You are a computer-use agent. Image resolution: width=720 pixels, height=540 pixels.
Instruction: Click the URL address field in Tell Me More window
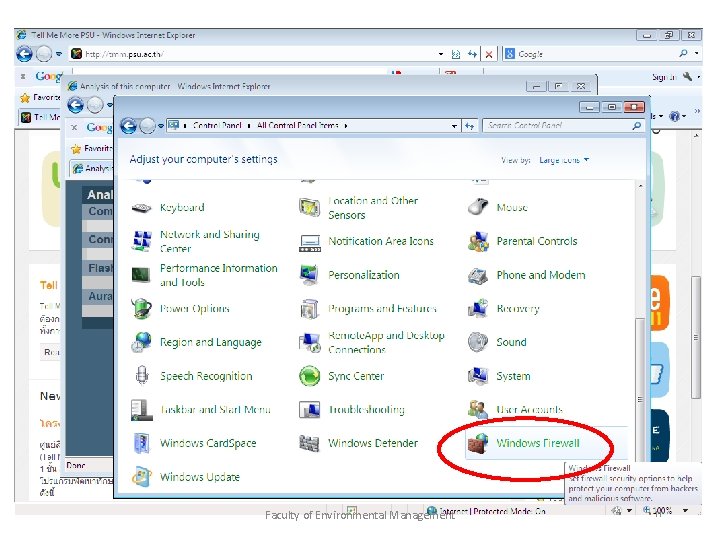click(253, 54)
